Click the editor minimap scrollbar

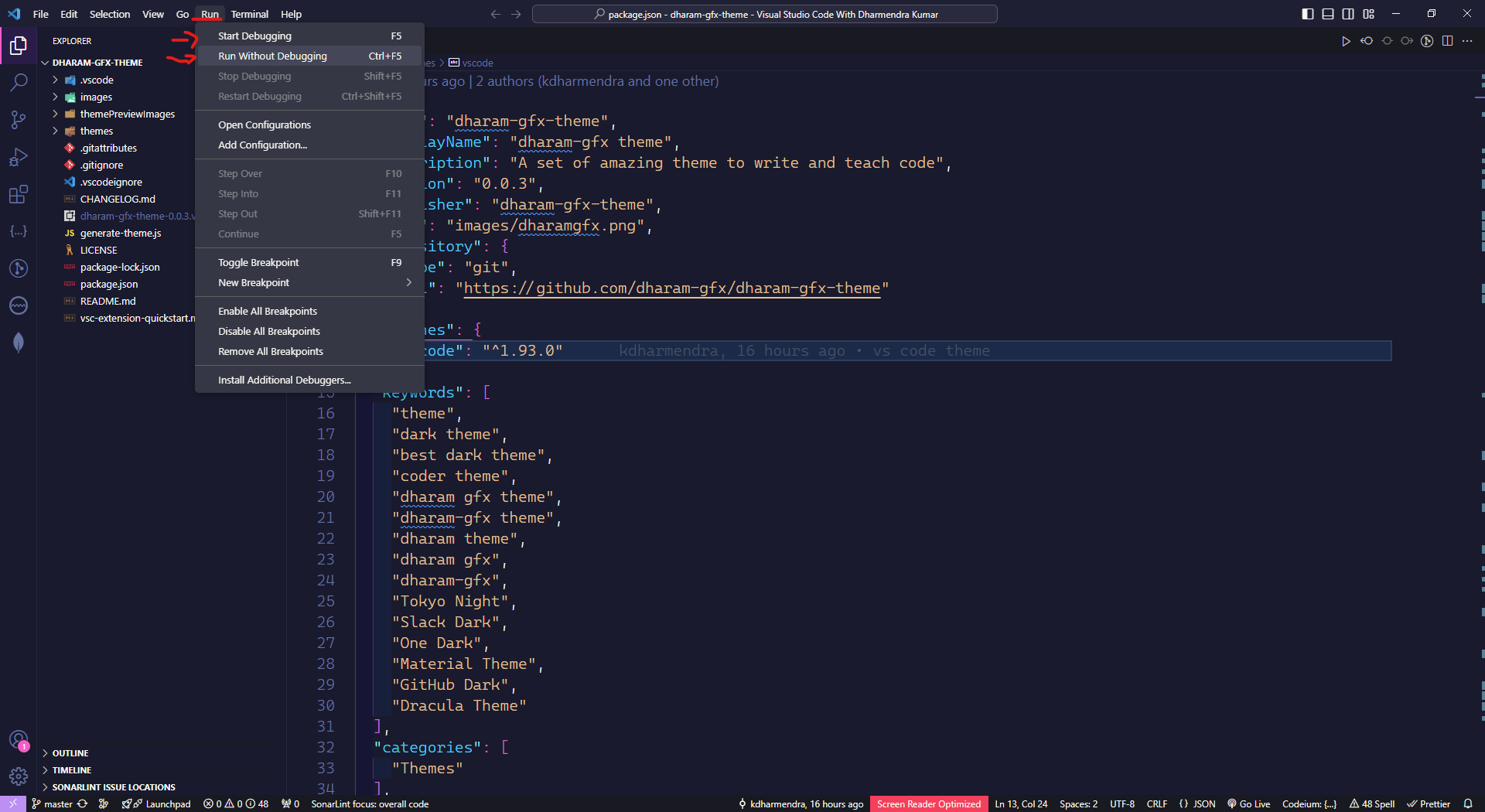(1479, 433)
